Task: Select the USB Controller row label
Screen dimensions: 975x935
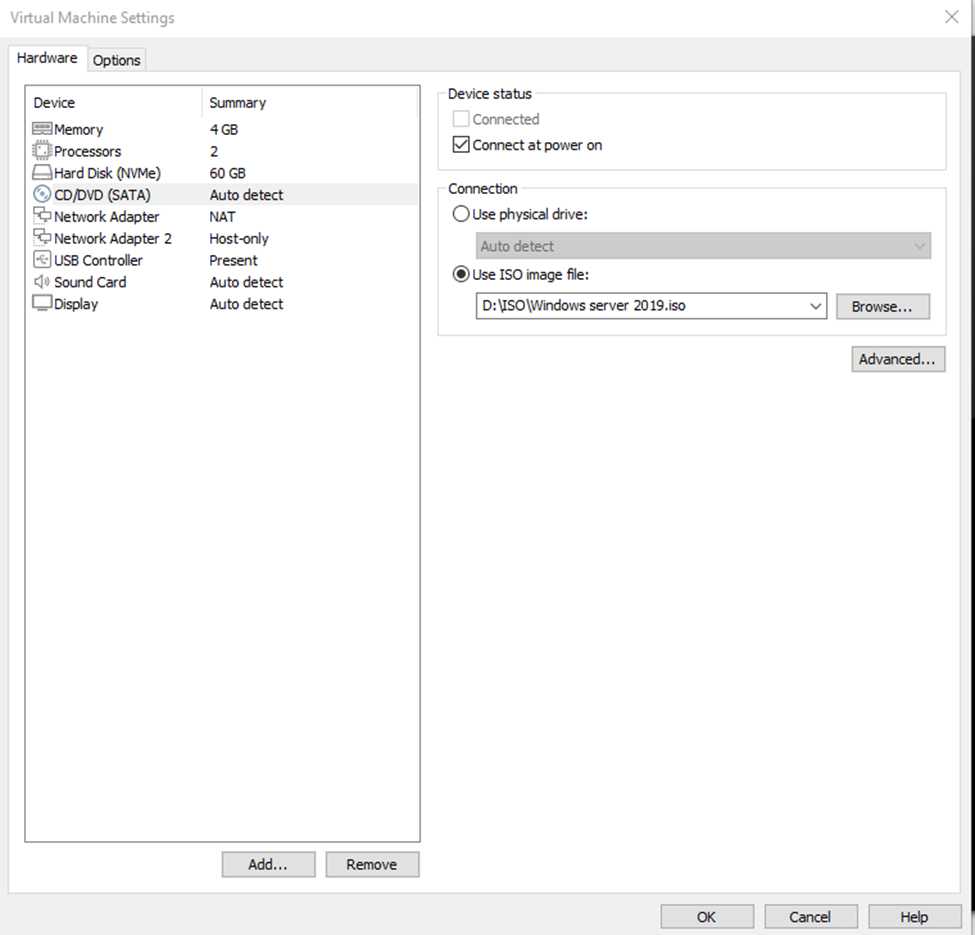Action: [98, 260]
